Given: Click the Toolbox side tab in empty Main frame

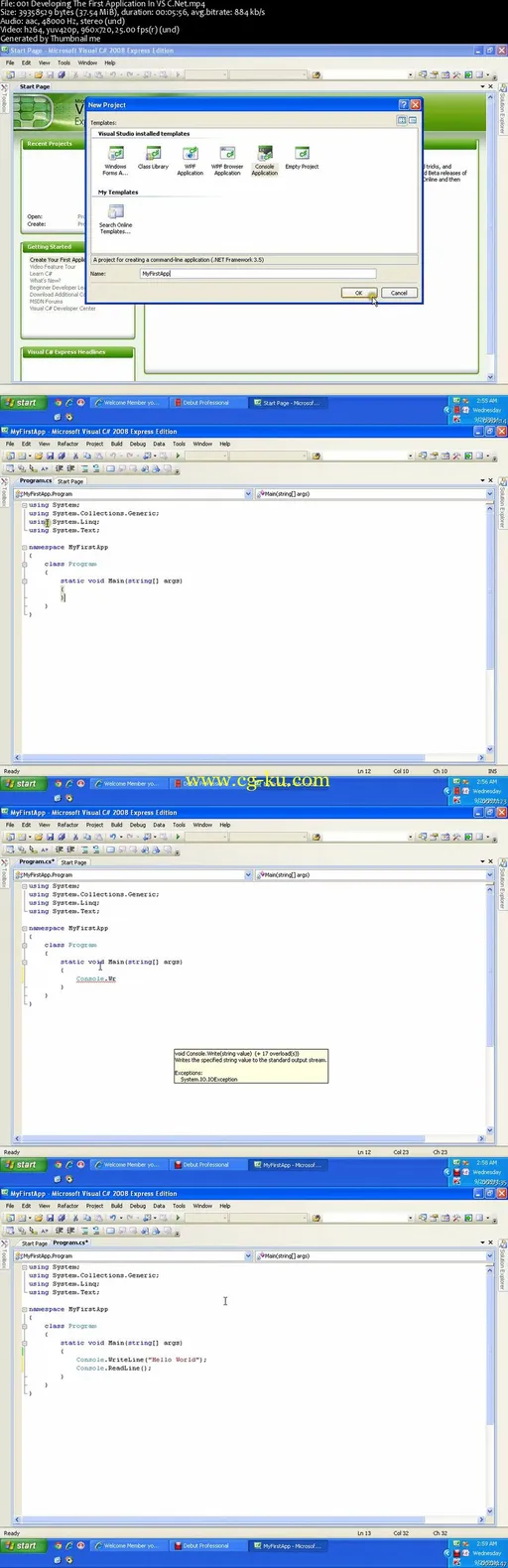Looking at the screenshot, I should coord(4,494).
